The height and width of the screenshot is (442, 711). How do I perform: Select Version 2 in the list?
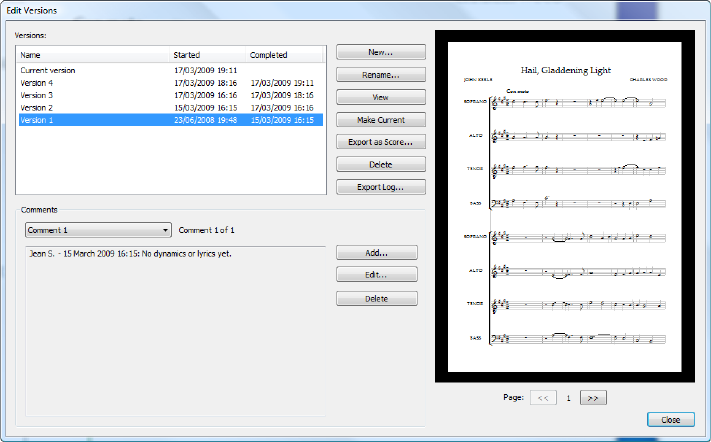[170, 108]
